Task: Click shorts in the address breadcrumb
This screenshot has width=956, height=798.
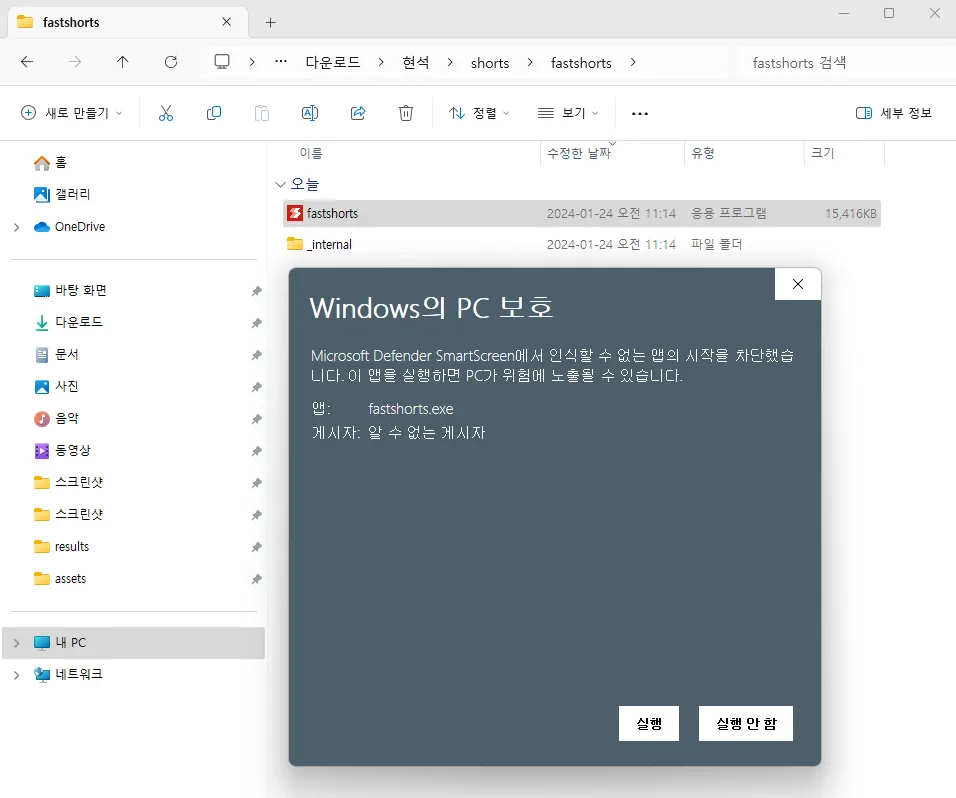Action: 490,62
